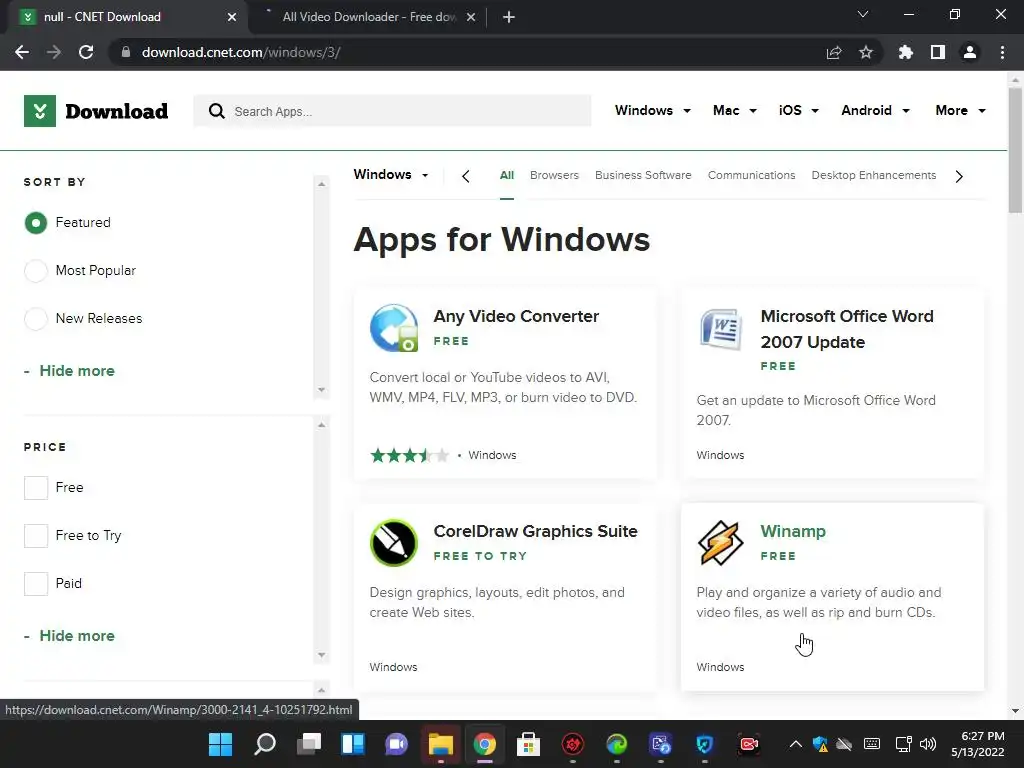Open the Winamp lightning bolt icon

coord(720,543)
